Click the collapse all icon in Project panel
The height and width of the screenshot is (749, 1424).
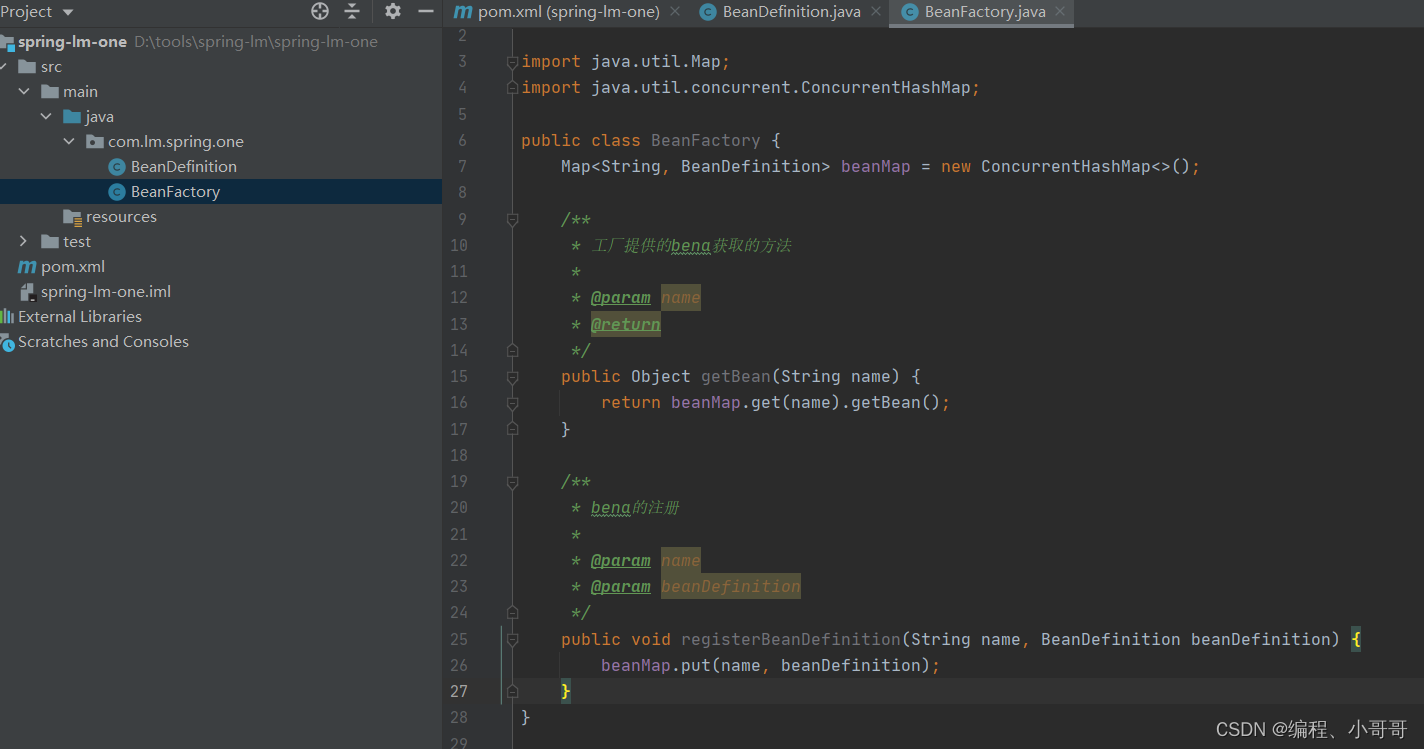pyautogui.click(x=352, y=11)
